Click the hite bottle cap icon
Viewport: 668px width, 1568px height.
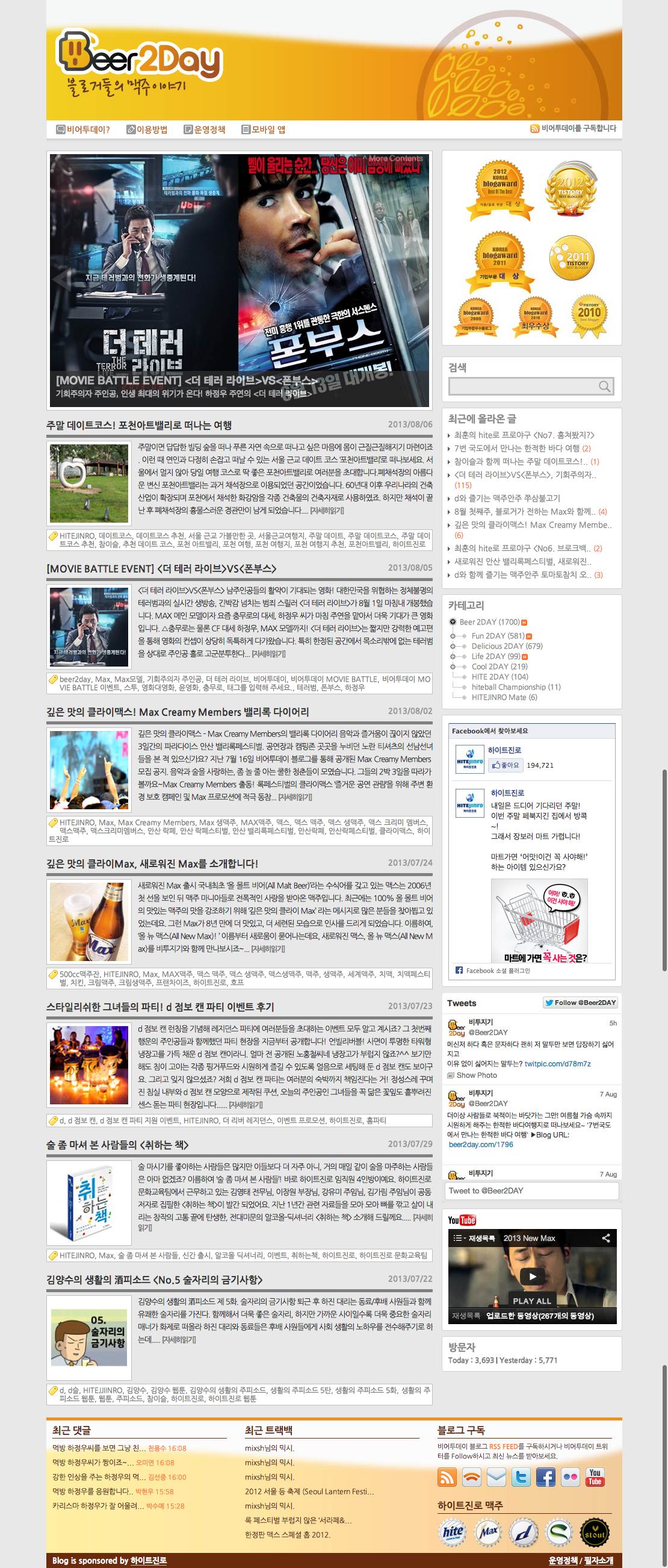(453, 1532)
